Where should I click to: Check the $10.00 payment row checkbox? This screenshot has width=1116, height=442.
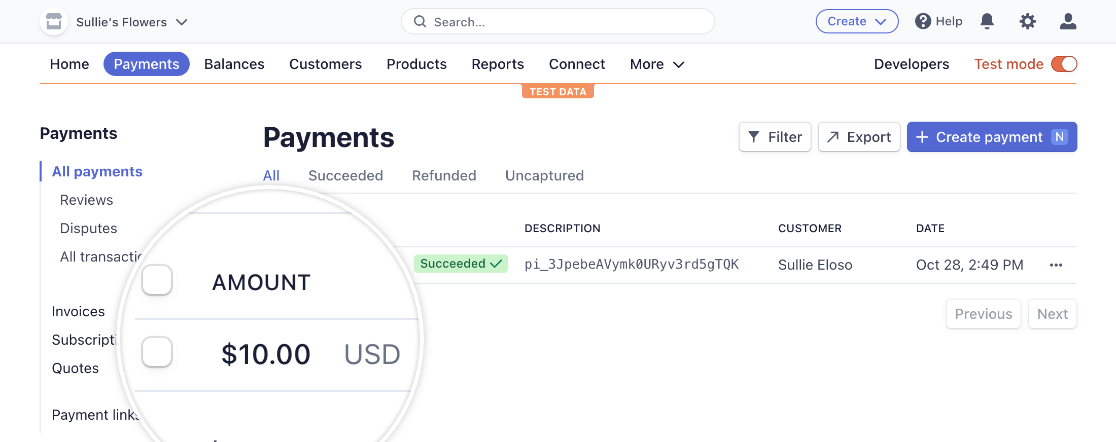(x=157, y=352)
